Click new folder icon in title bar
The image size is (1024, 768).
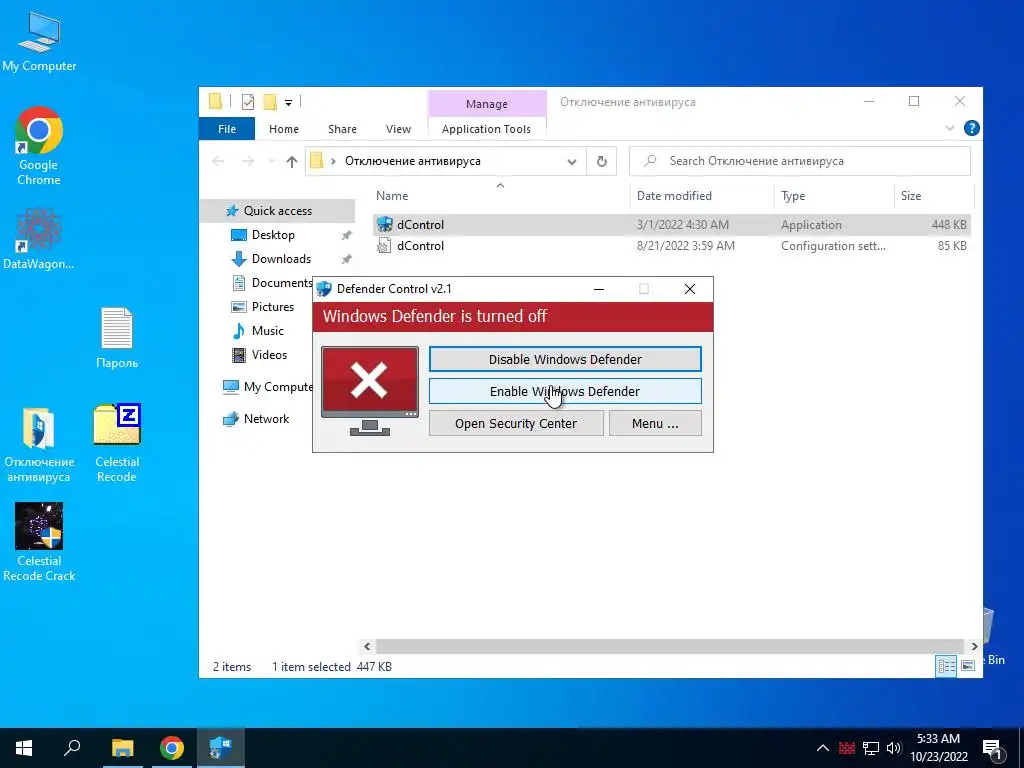coord(270,102)
